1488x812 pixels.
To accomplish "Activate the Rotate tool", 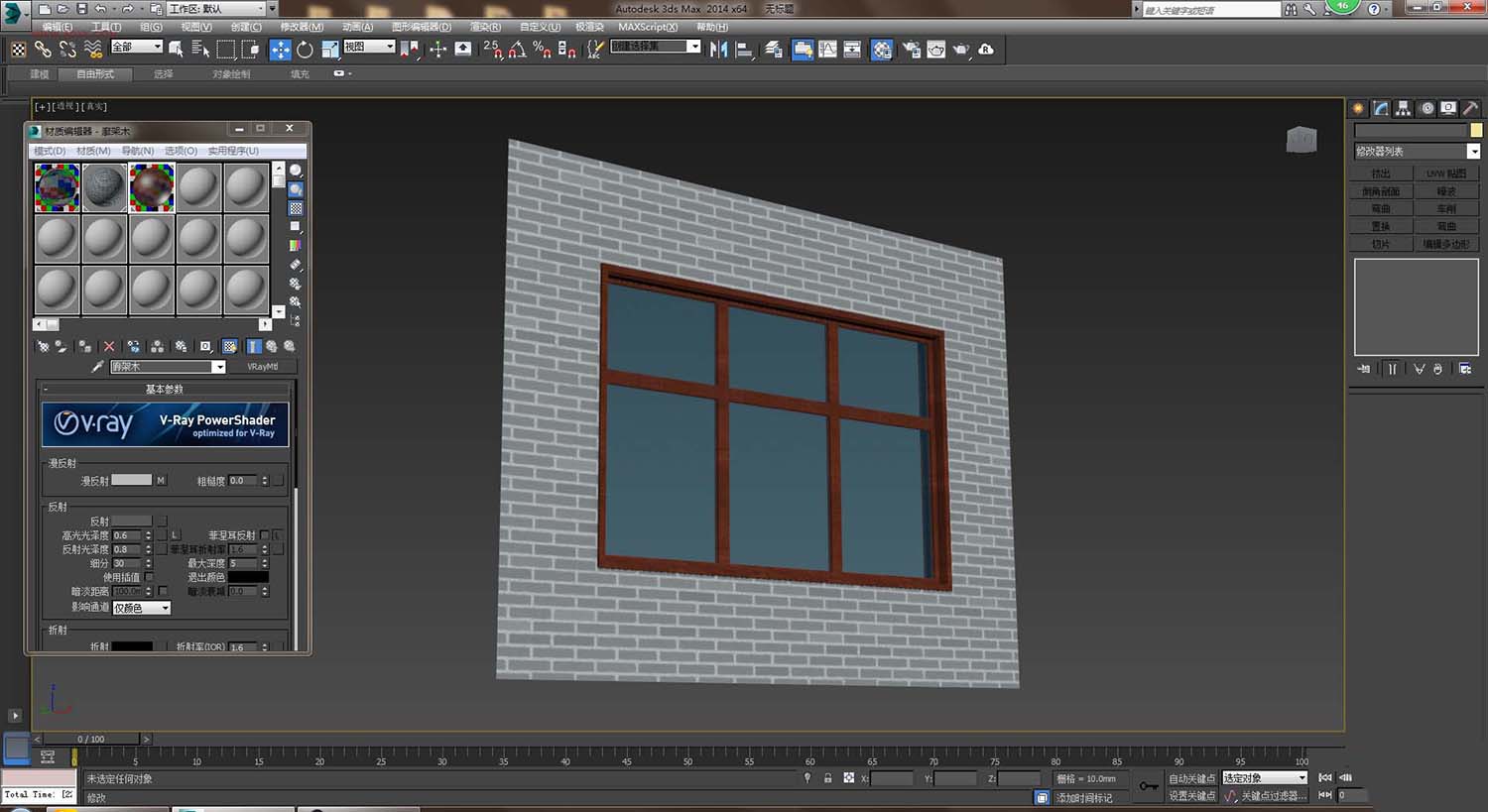I will coord(305,50).
